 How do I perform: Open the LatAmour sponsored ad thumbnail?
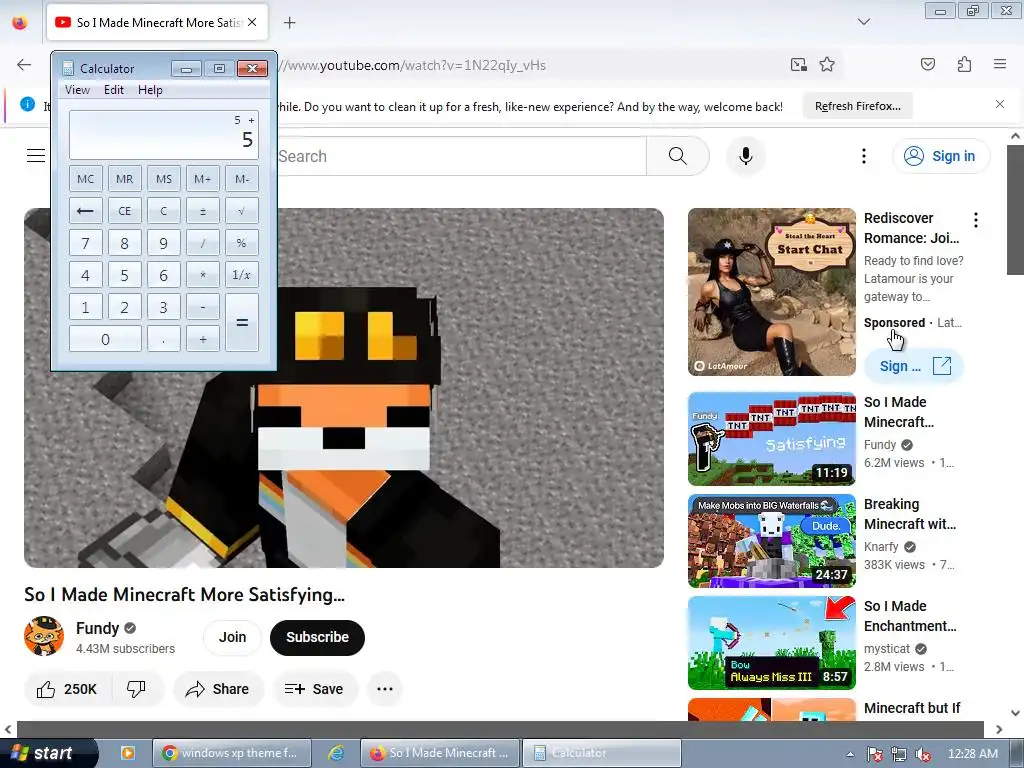[771, 292]
